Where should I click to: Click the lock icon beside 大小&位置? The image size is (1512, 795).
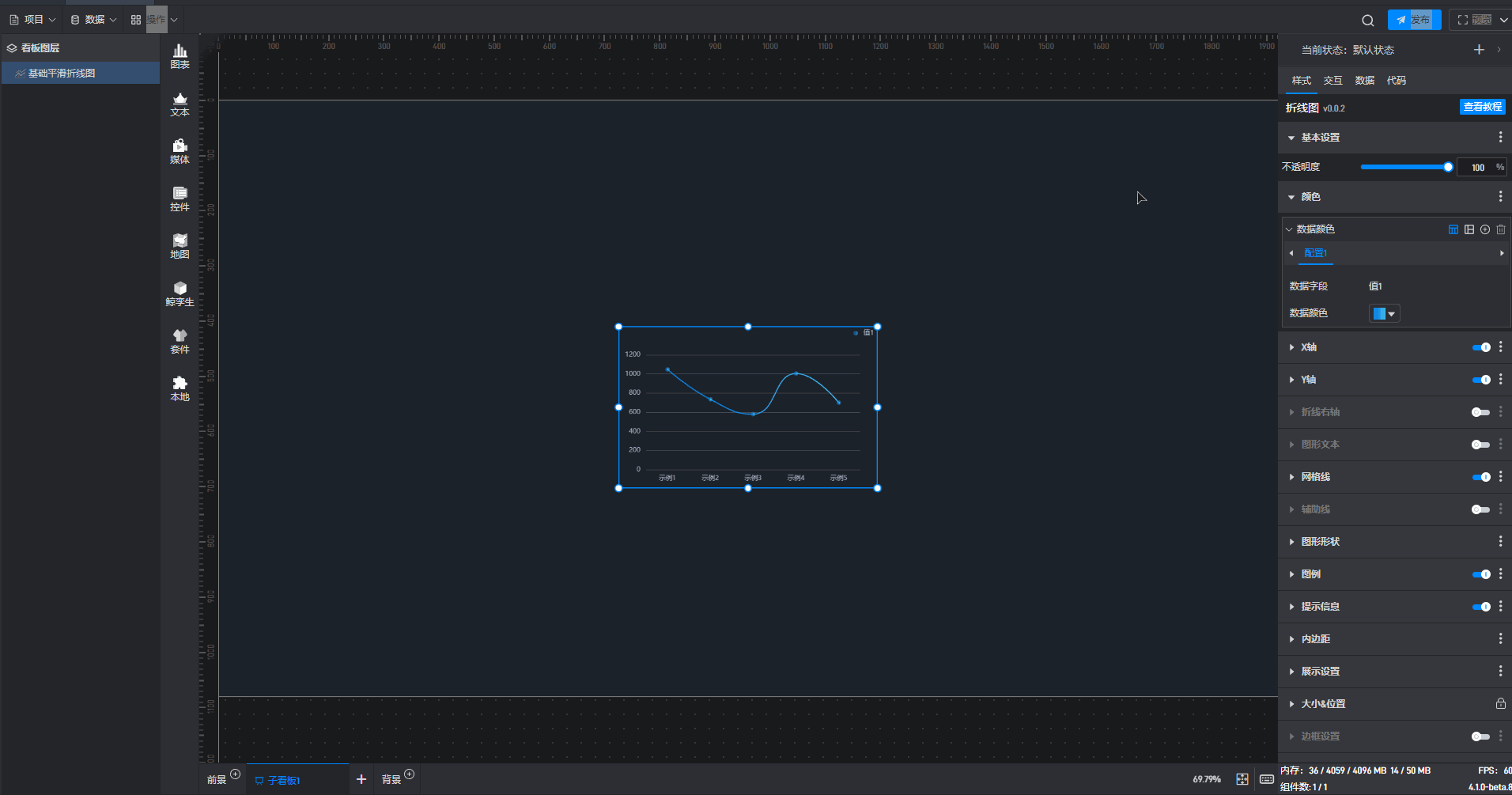coord(1500,703)
